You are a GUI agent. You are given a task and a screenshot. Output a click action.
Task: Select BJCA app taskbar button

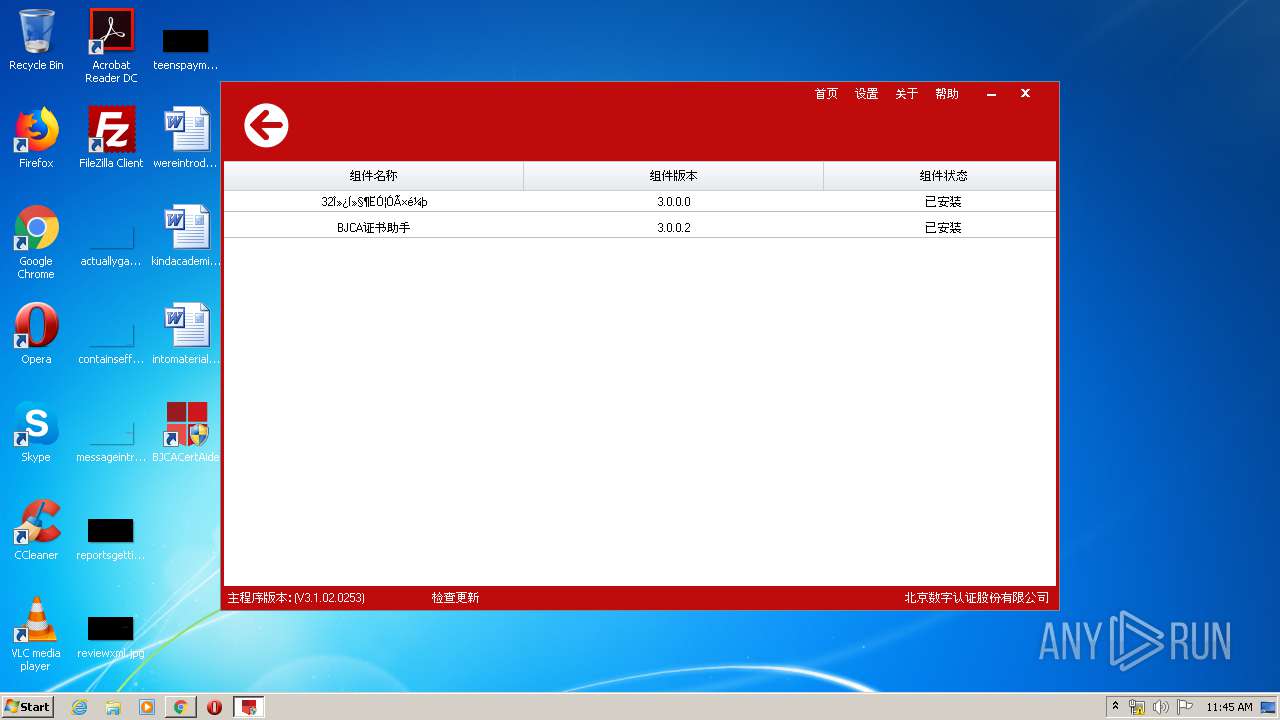(x=249, y=707)
